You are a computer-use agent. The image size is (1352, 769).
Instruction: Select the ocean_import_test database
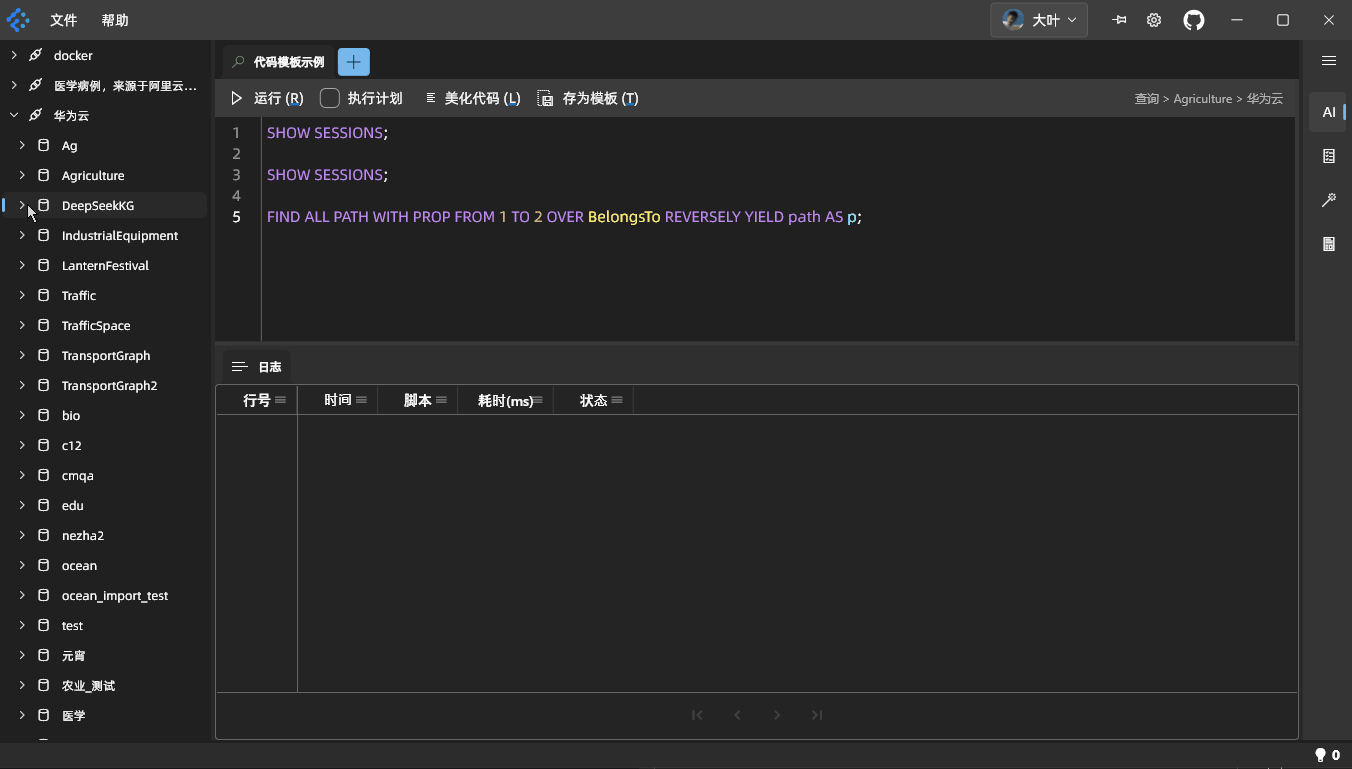pos(115,595)
